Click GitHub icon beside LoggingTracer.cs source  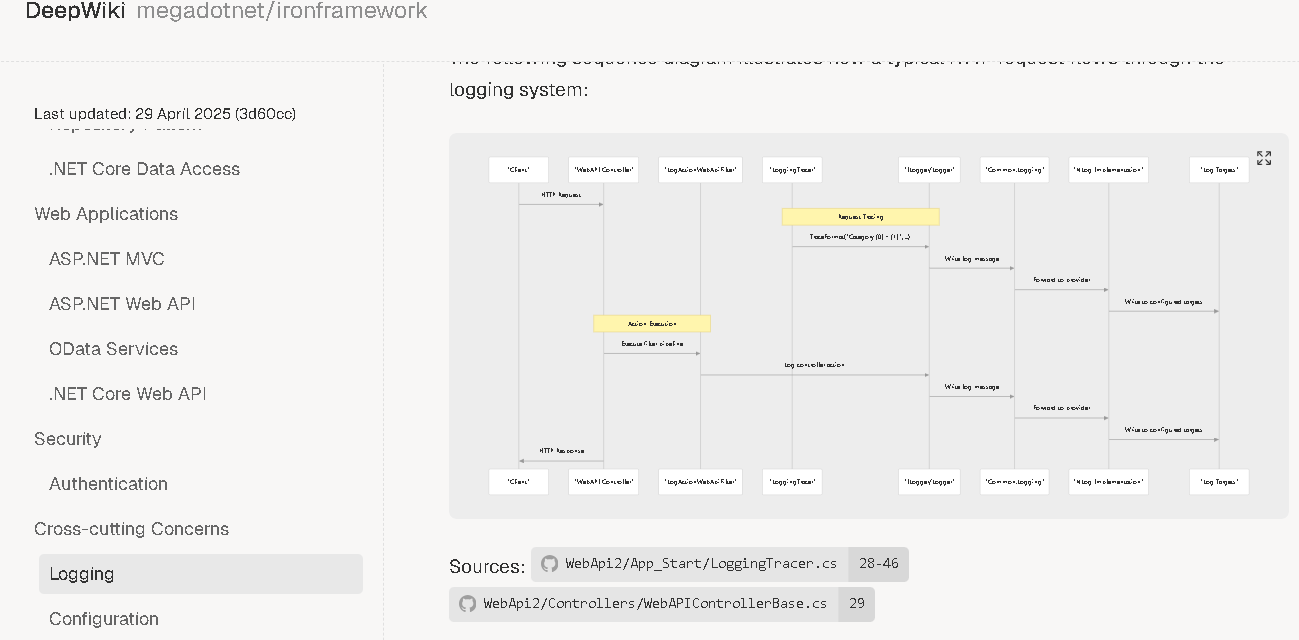pos(549,564)
